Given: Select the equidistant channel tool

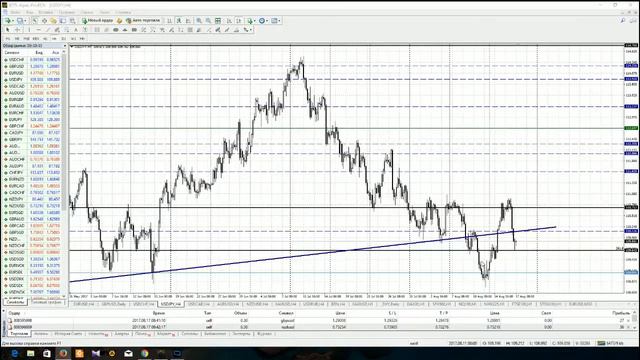Looking at the screenshot, I should (57, 30).
